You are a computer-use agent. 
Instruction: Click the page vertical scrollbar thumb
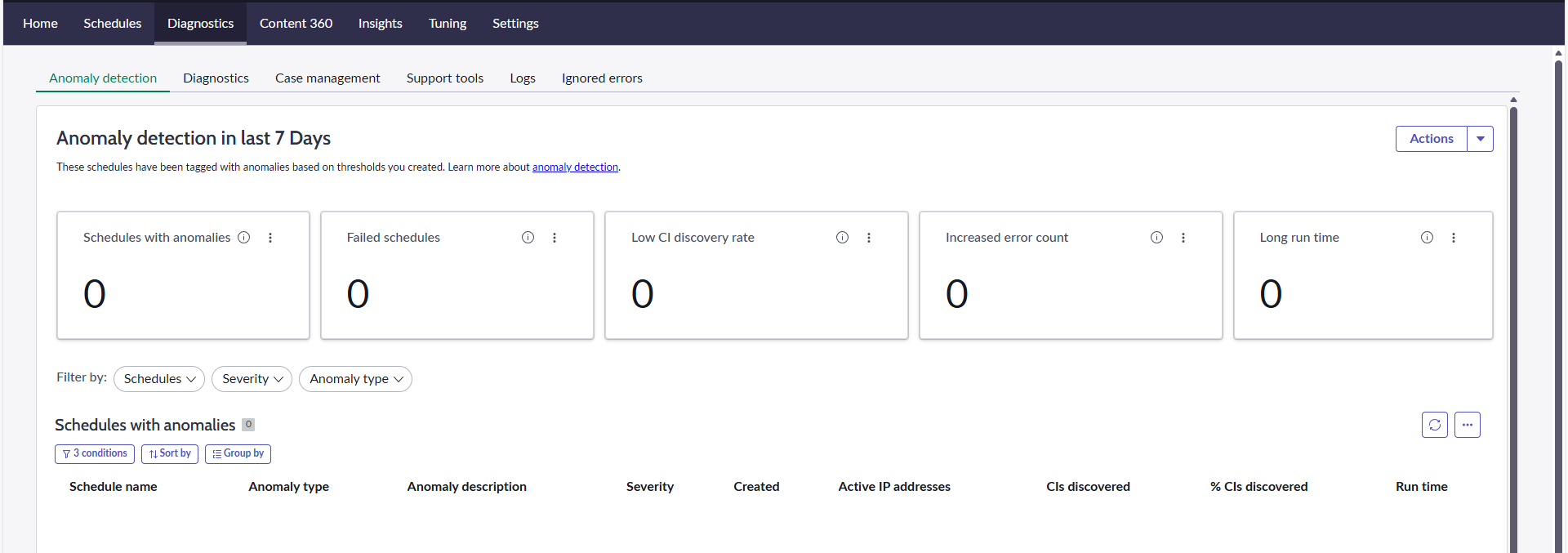pos(1558,306)
